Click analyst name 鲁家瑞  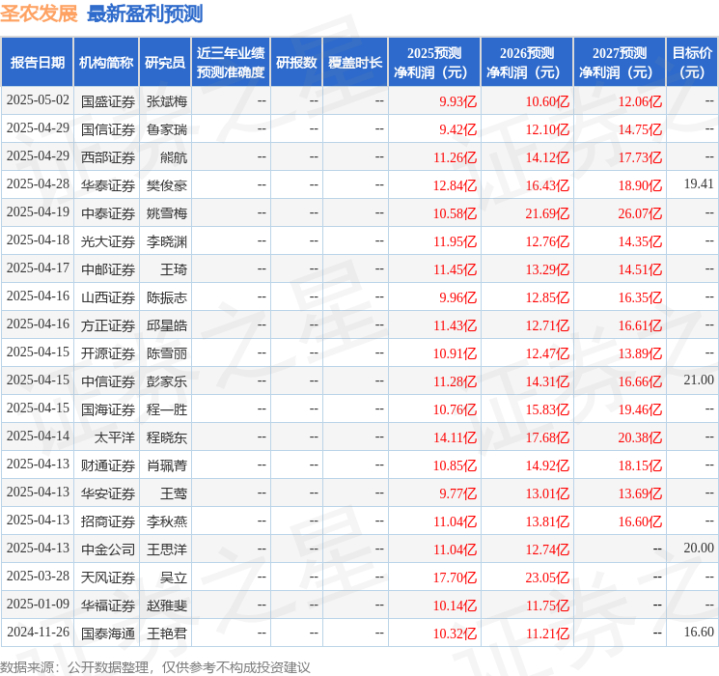pos(166,129)
